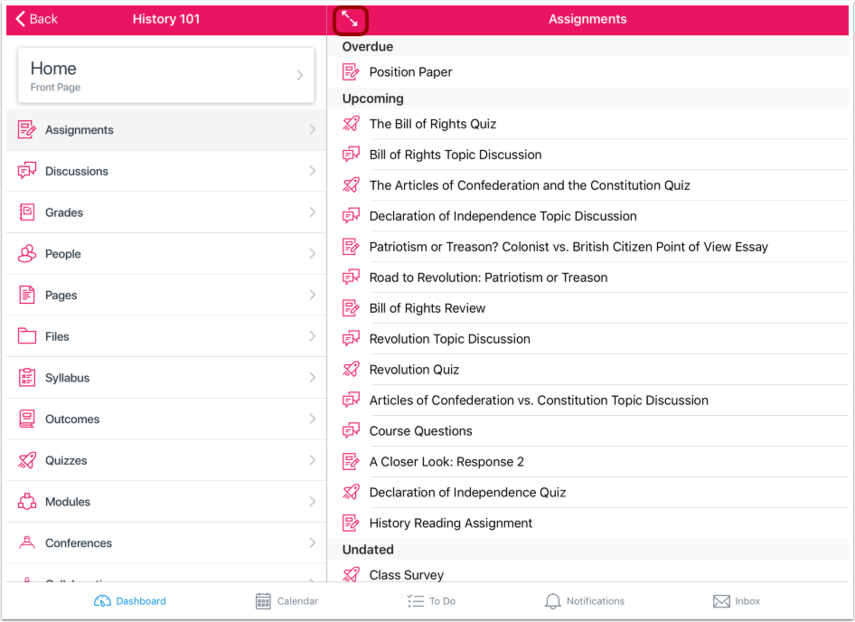Click the Discussions speech bubble icon
This screenshot has height=622, width=855.
tap(27, 171)
